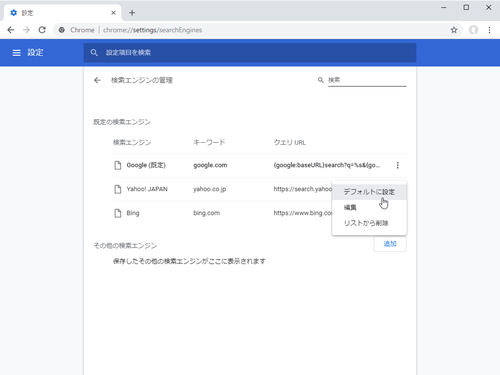Maximize the Chrome window
Viewport: 500px width, 375px height.
[x=466, y=7]
